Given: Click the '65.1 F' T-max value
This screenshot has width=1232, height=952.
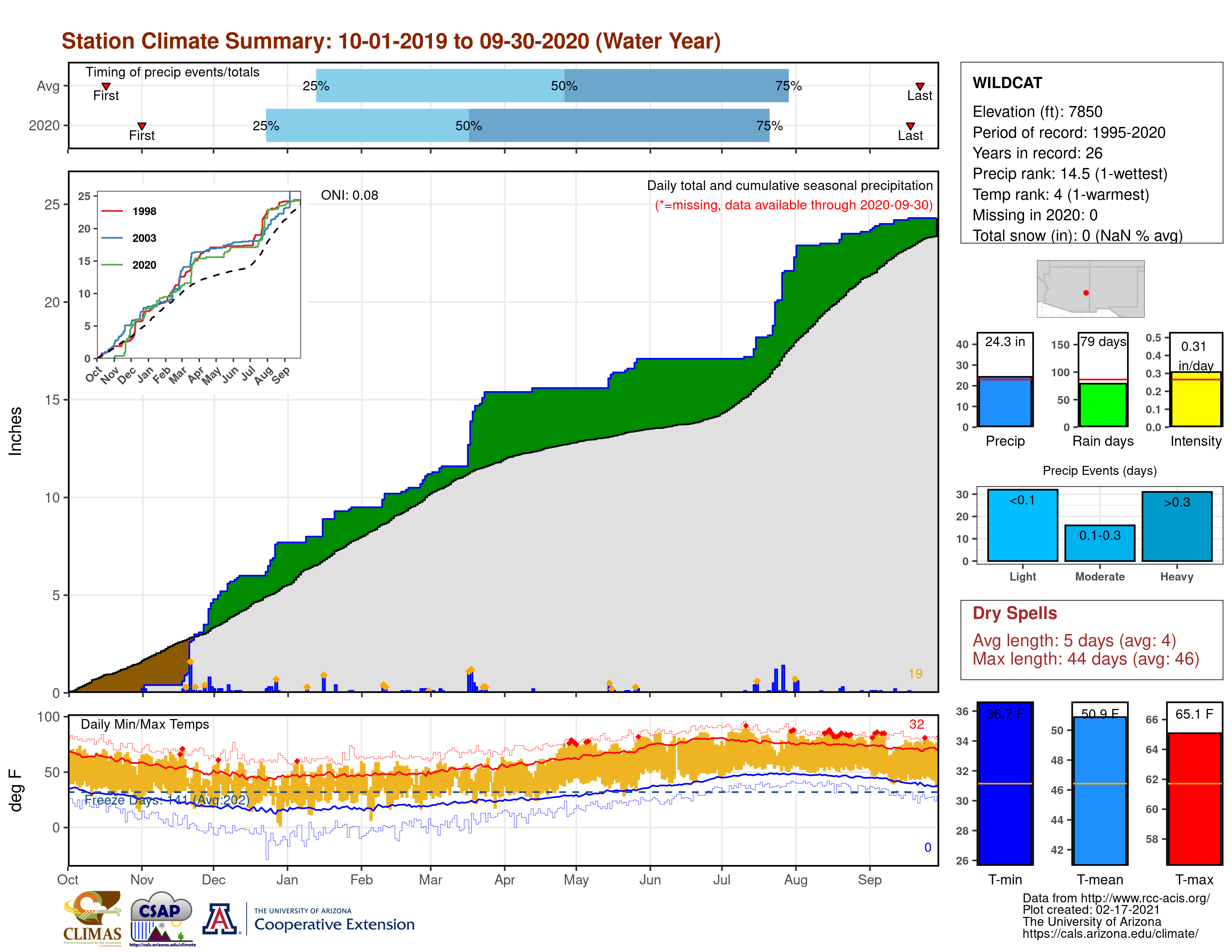Looking at the screenshot, I should pos(1194,714).
